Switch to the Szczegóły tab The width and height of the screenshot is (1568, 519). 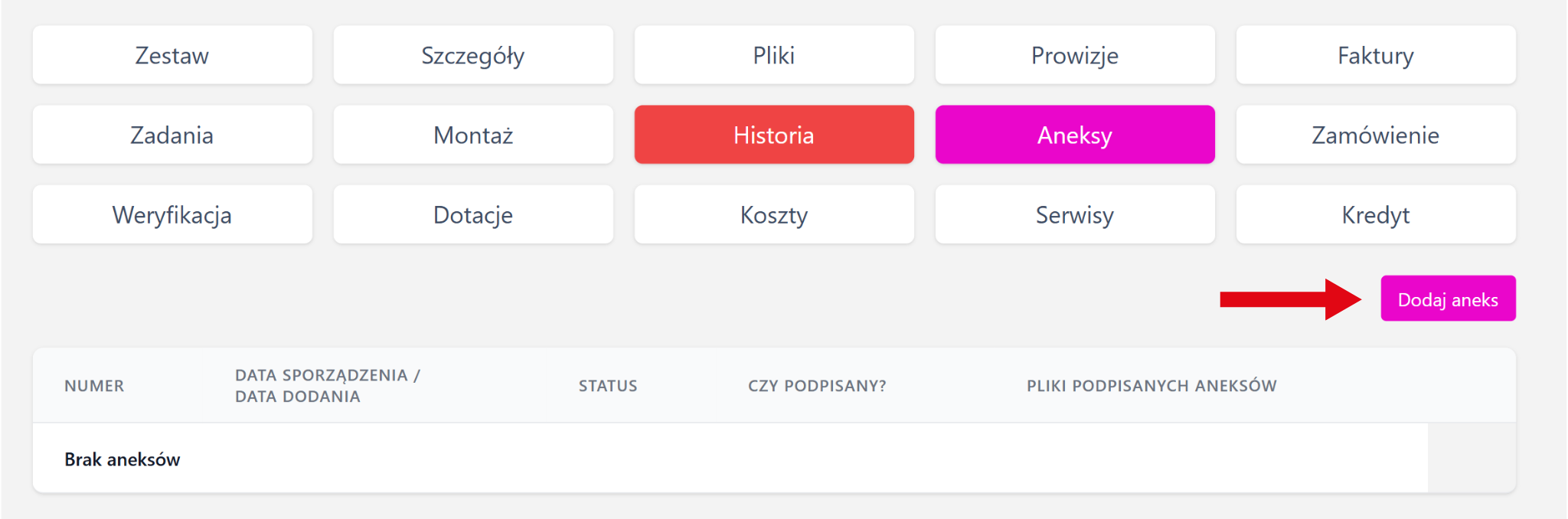point(473,55)
